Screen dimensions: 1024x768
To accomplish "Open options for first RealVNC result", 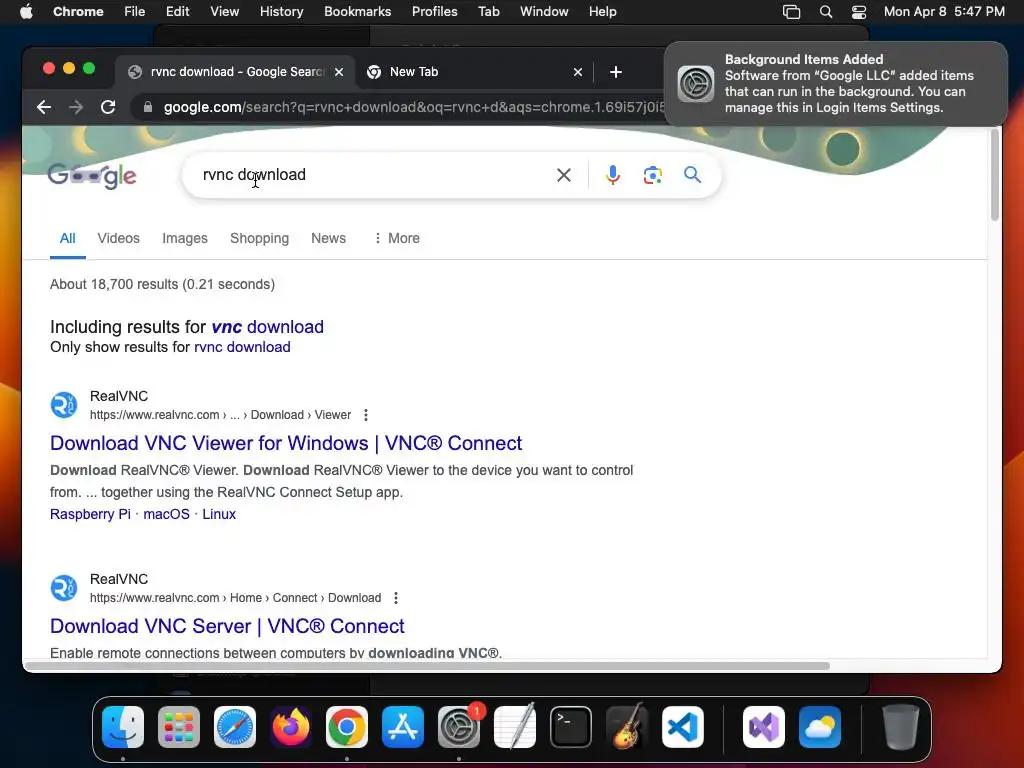I will (x=366, y=415).
